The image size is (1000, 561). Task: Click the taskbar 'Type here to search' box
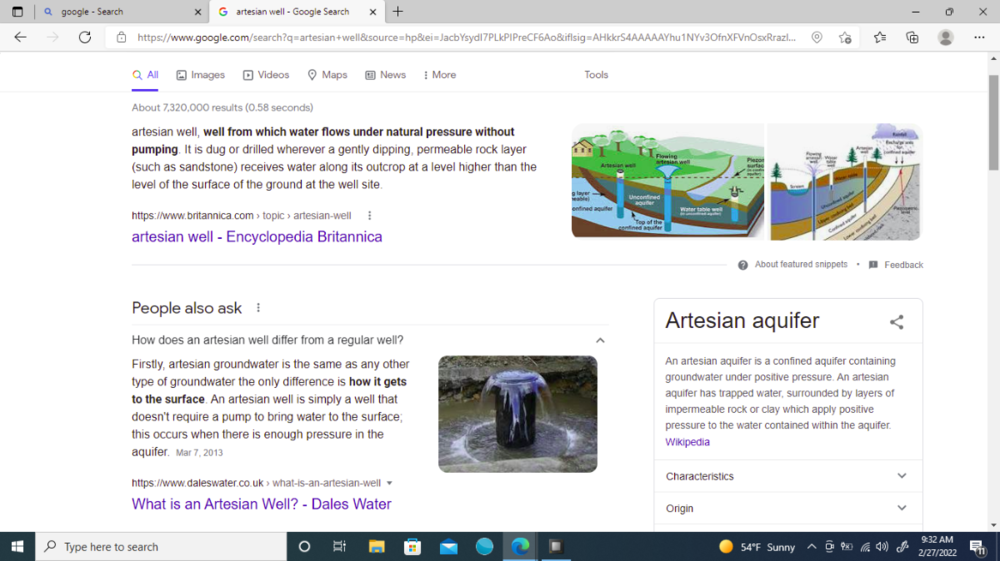point(161,546)
